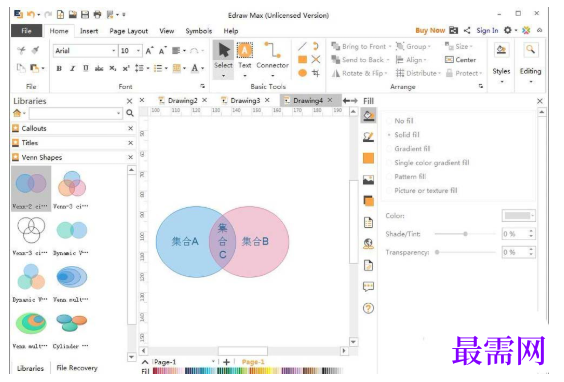Click the Sign In link
The image size is (564, 382).
(487, 31)
